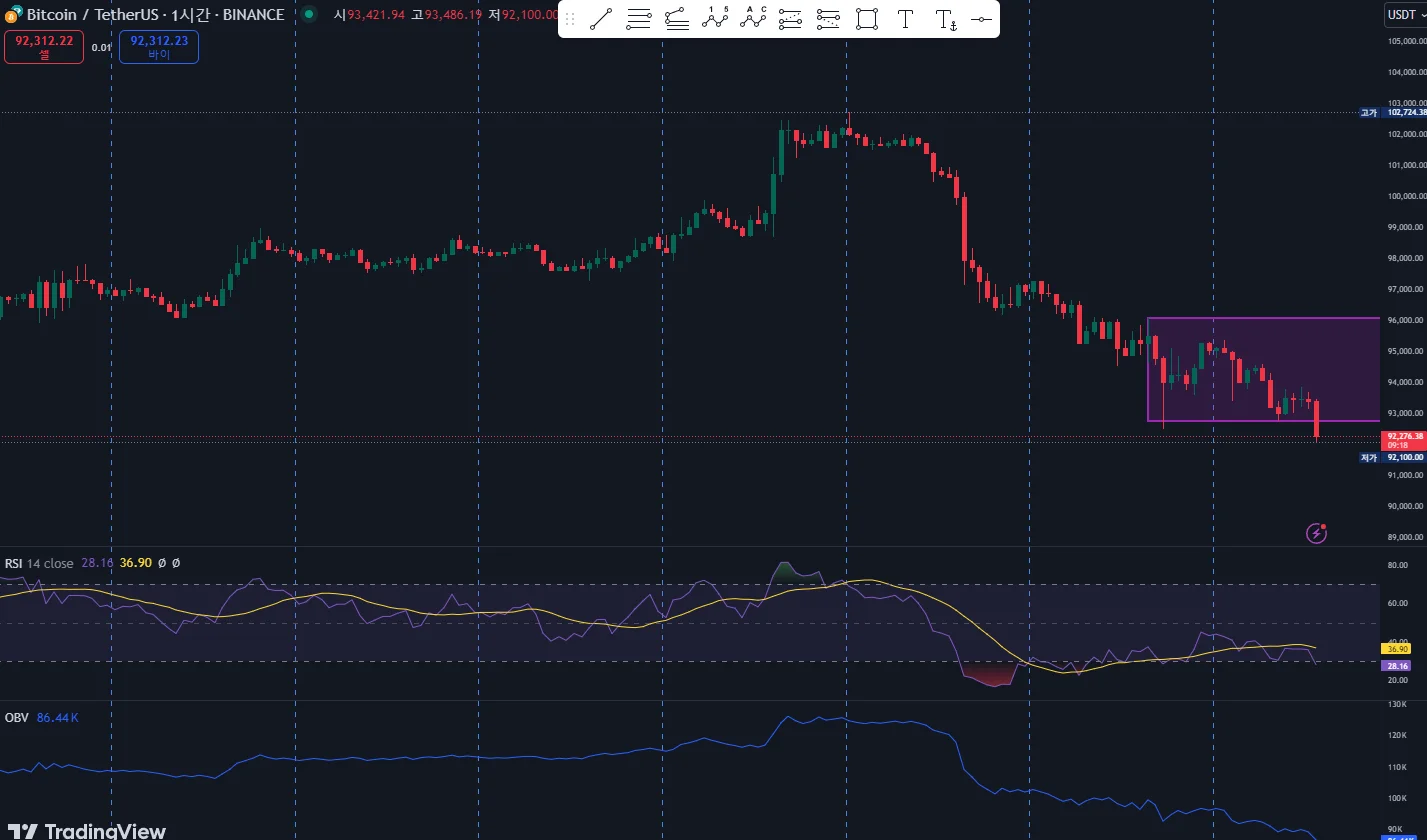Select the Fib Retracement tool
Viewport: 1427px width, 840px height.
639,19
